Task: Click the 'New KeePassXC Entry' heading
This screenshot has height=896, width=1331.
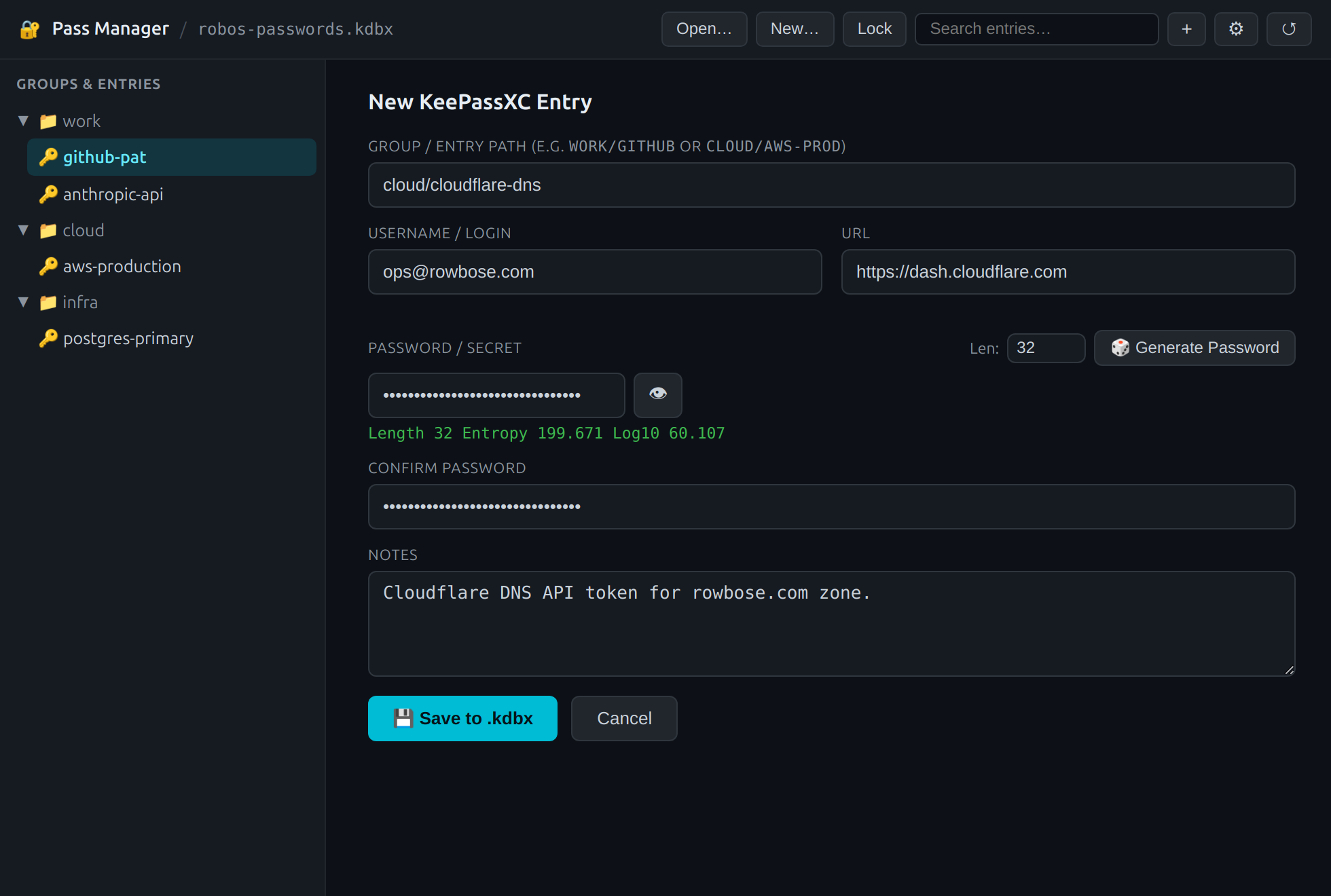Action: pyautogui.click(x=480, y=102)
